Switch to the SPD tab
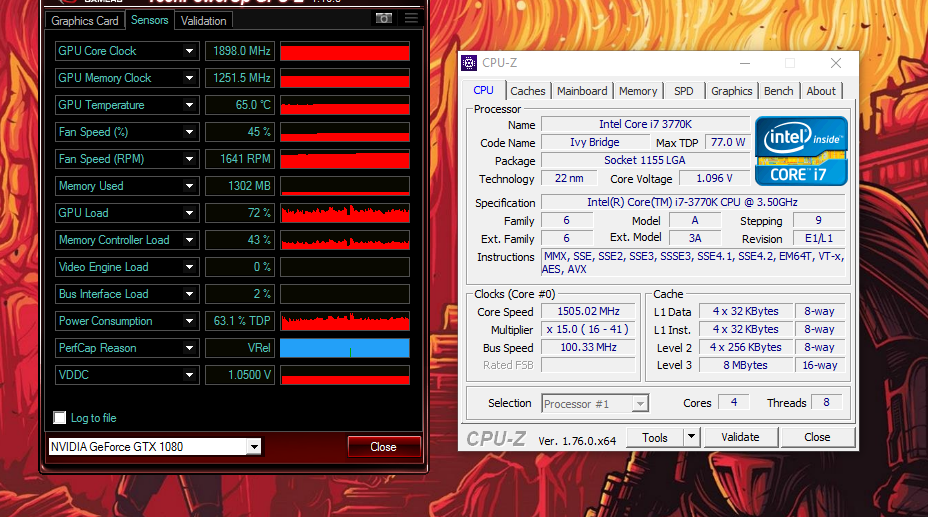Viewport: 928px width, 517px height. [x=684, y=91]
